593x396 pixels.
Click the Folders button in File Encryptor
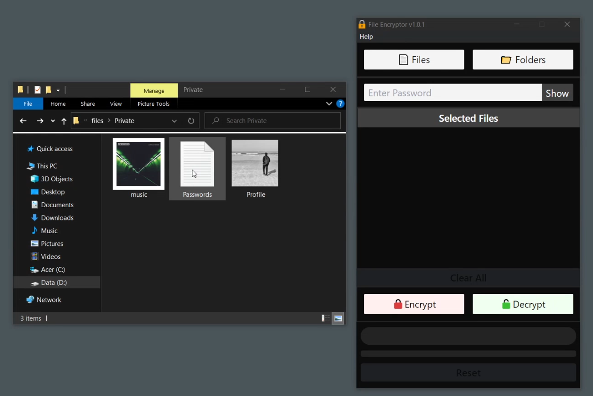(x=523, y=60)
